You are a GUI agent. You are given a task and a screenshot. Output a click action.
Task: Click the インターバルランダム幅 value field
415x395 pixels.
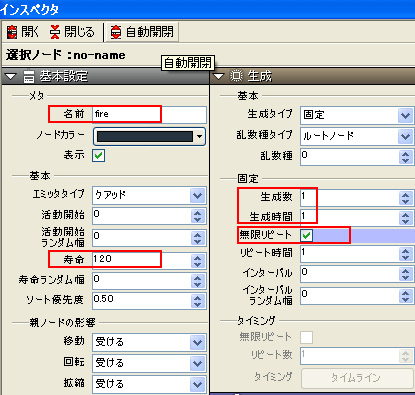[x=350, y=296]
